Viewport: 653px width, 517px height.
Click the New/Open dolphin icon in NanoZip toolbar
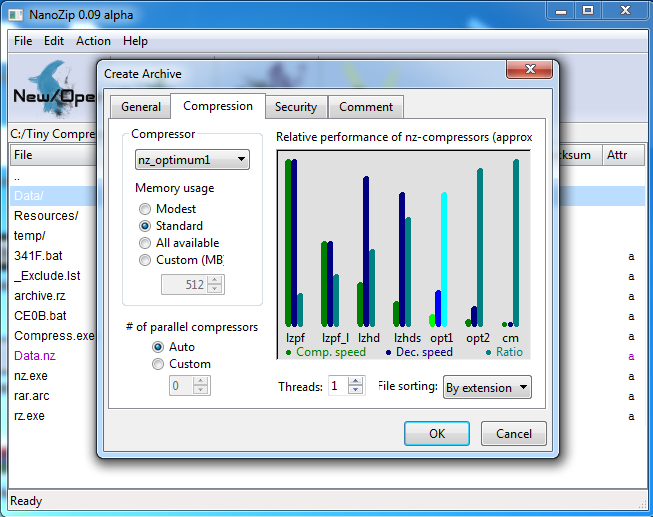tap(54, 88)
